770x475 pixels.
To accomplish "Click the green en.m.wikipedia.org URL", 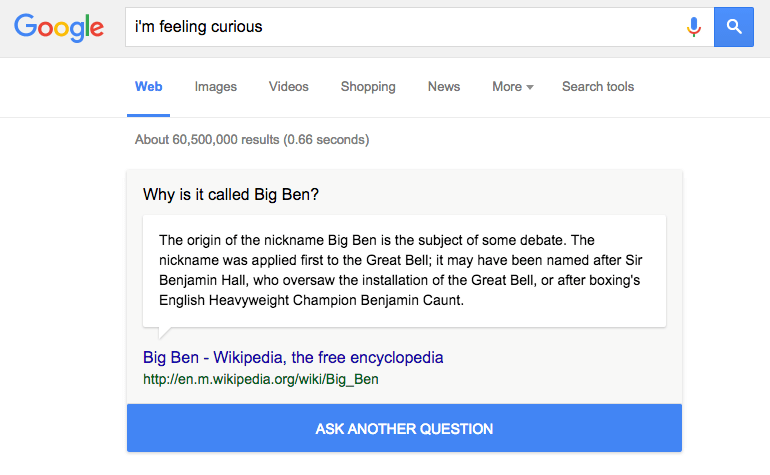I will pyautogui.click(x=261, y=379).
